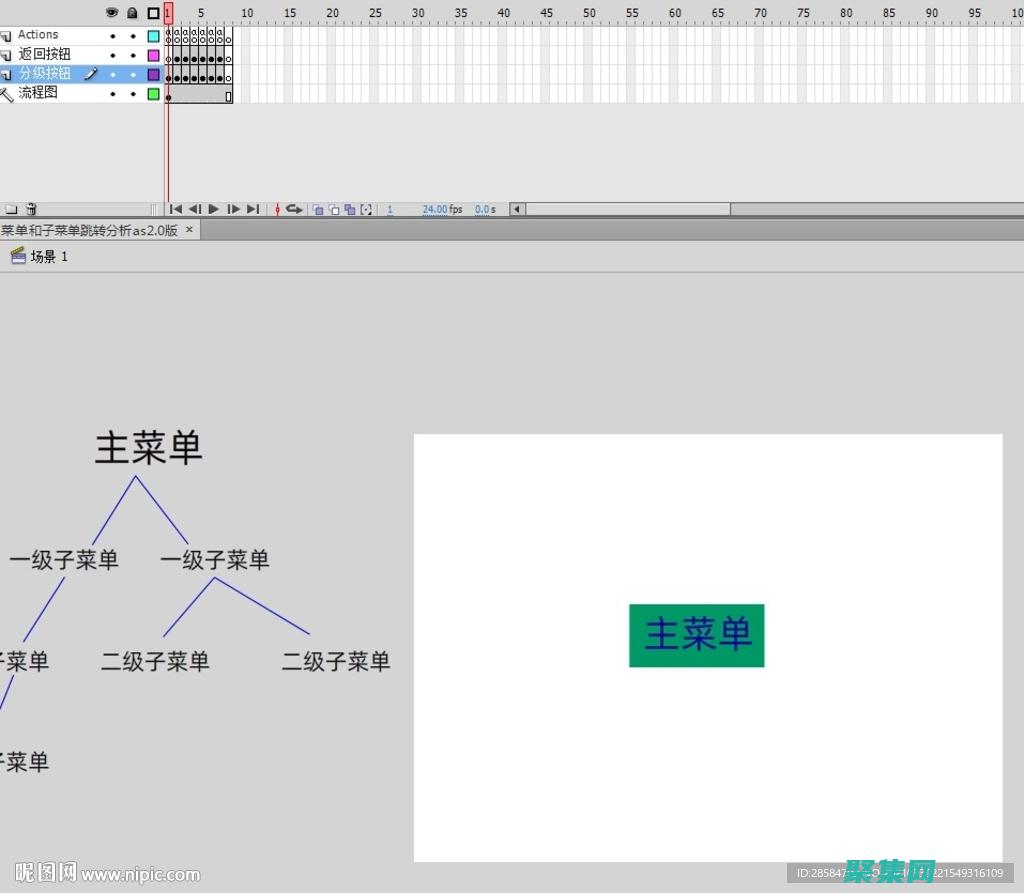
Task: Enable the Onion Skin Outlines icon
Action: coord(335,209)
